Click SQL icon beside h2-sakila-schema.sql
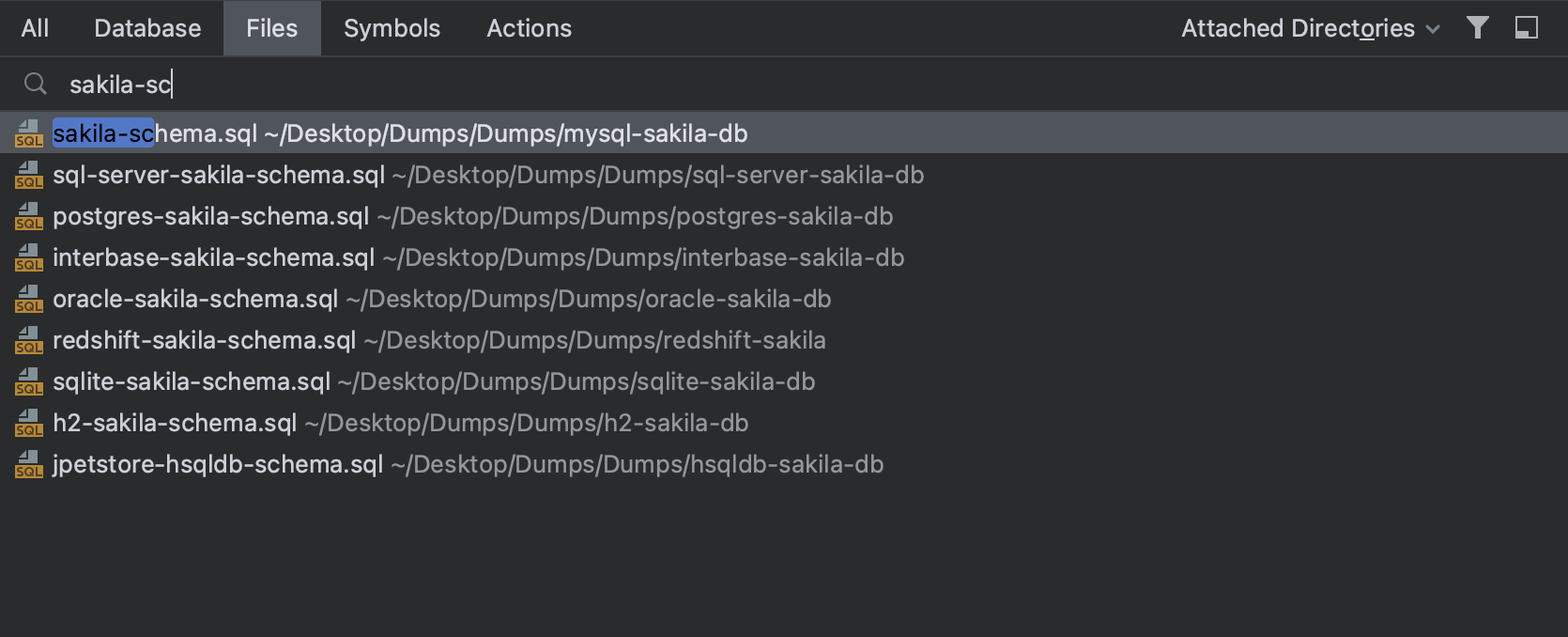 tap(29, 423)
